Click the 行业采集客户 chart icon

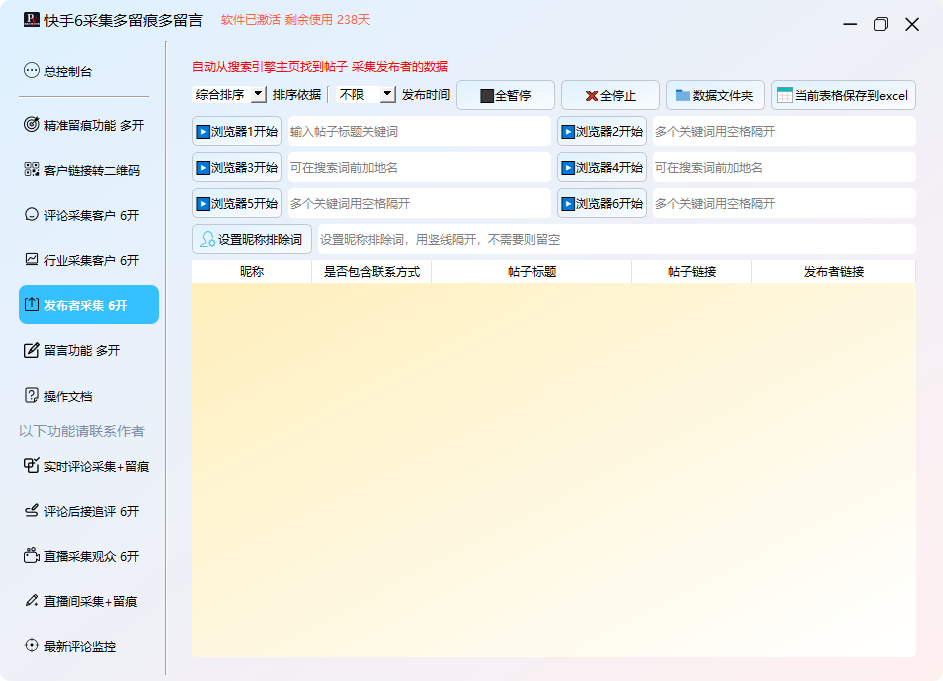tap(32, 260)
